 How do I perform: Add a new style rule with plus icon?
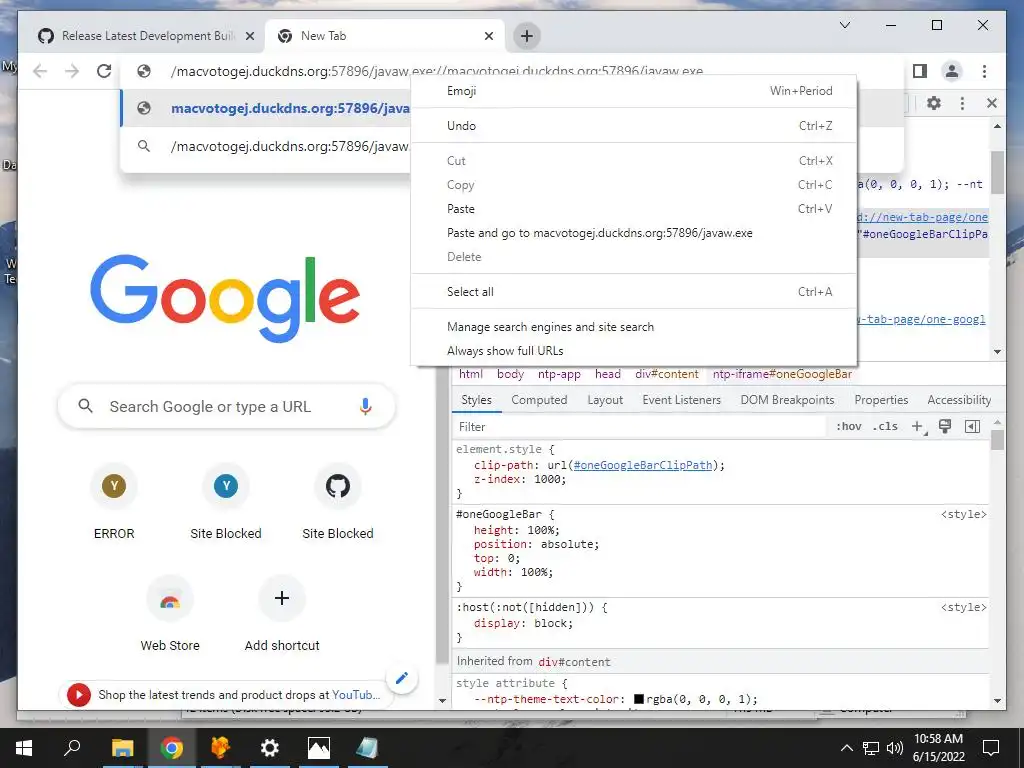918,426
